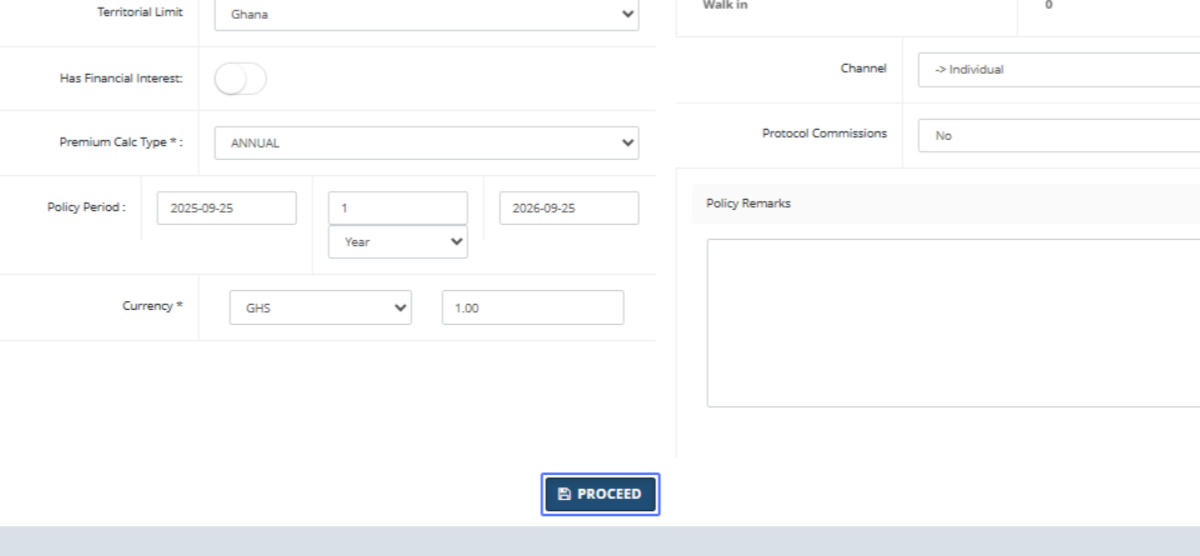
Task: Expand the Premium Calc Type dropdown
Action: click(x=426, y=143)
